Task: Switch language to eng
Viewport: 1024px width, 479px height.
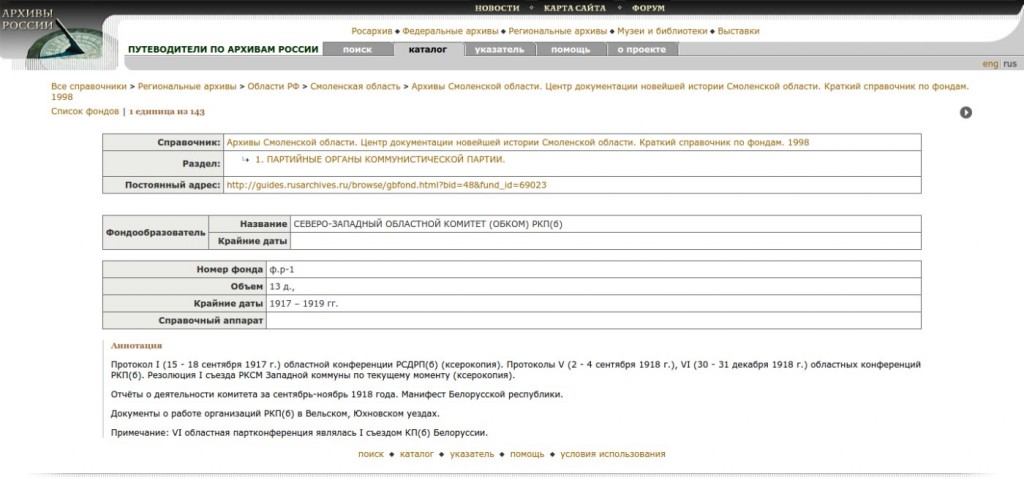Action: coord(989,64)
